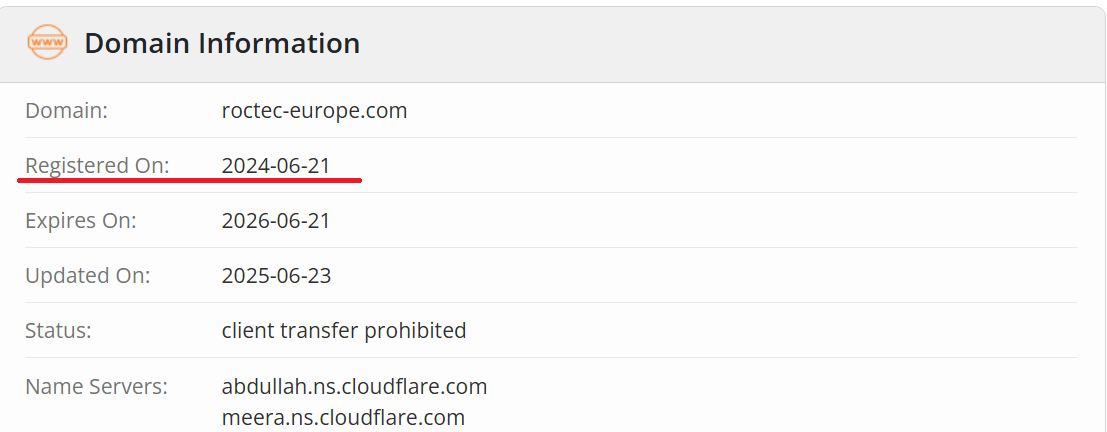Click the Updated On label
The width and height of the screenshot is (1107, 432).
[x=87, y=275]
